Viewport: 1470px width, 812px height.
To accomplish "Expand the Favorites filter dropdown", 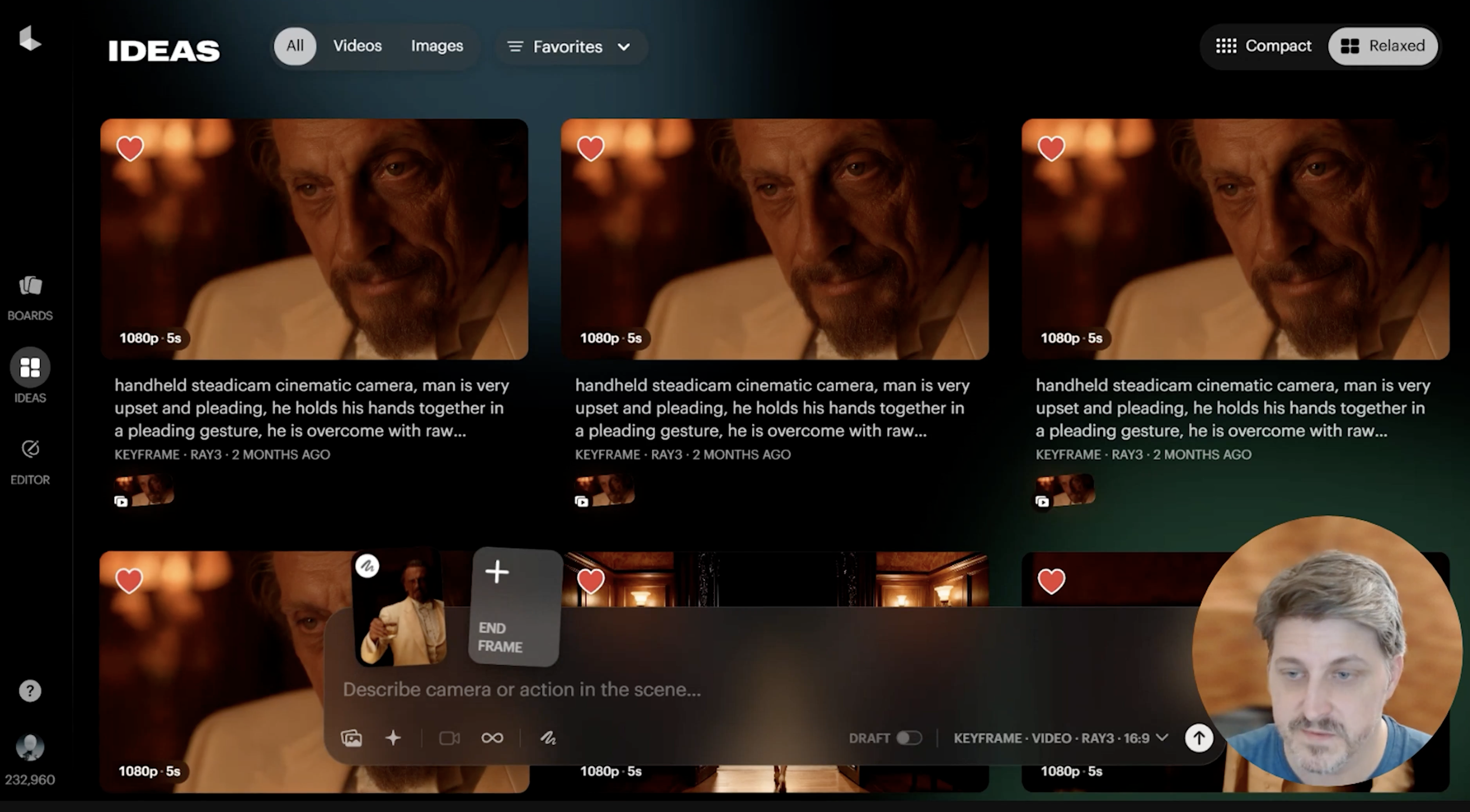I will (x=569, y=46).
